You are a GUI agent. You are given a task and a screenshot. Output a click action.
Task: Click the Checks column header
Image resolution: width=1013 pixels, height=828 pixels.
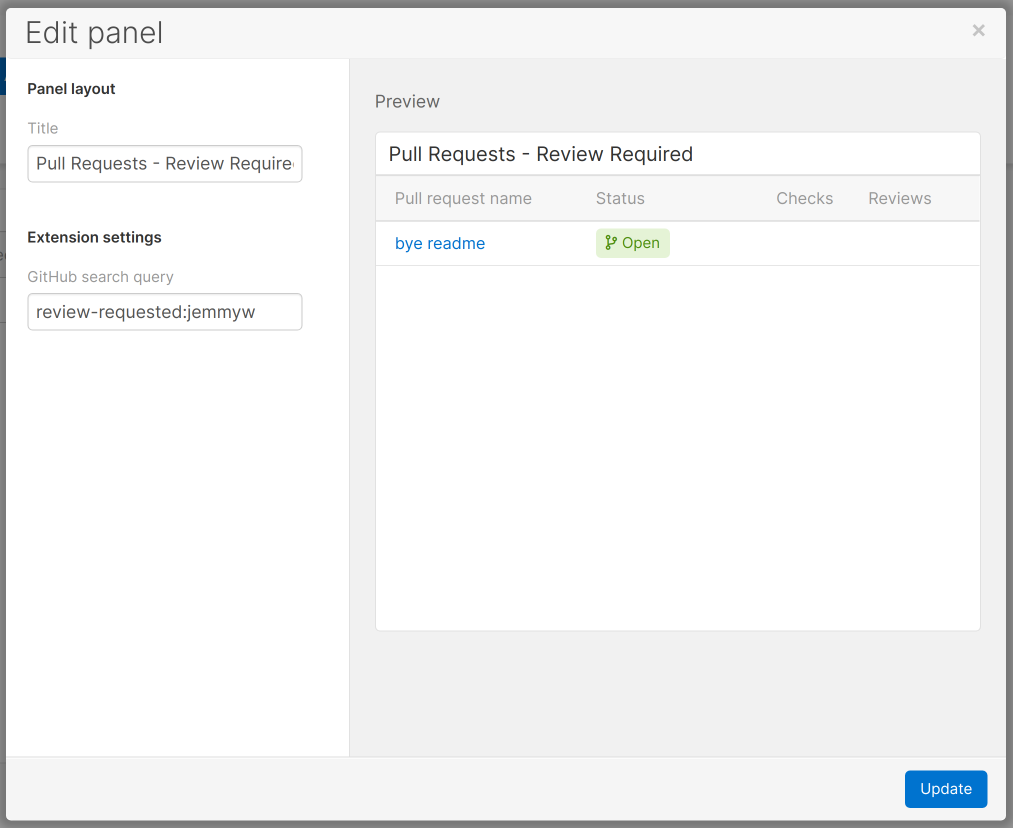[804, 198]
